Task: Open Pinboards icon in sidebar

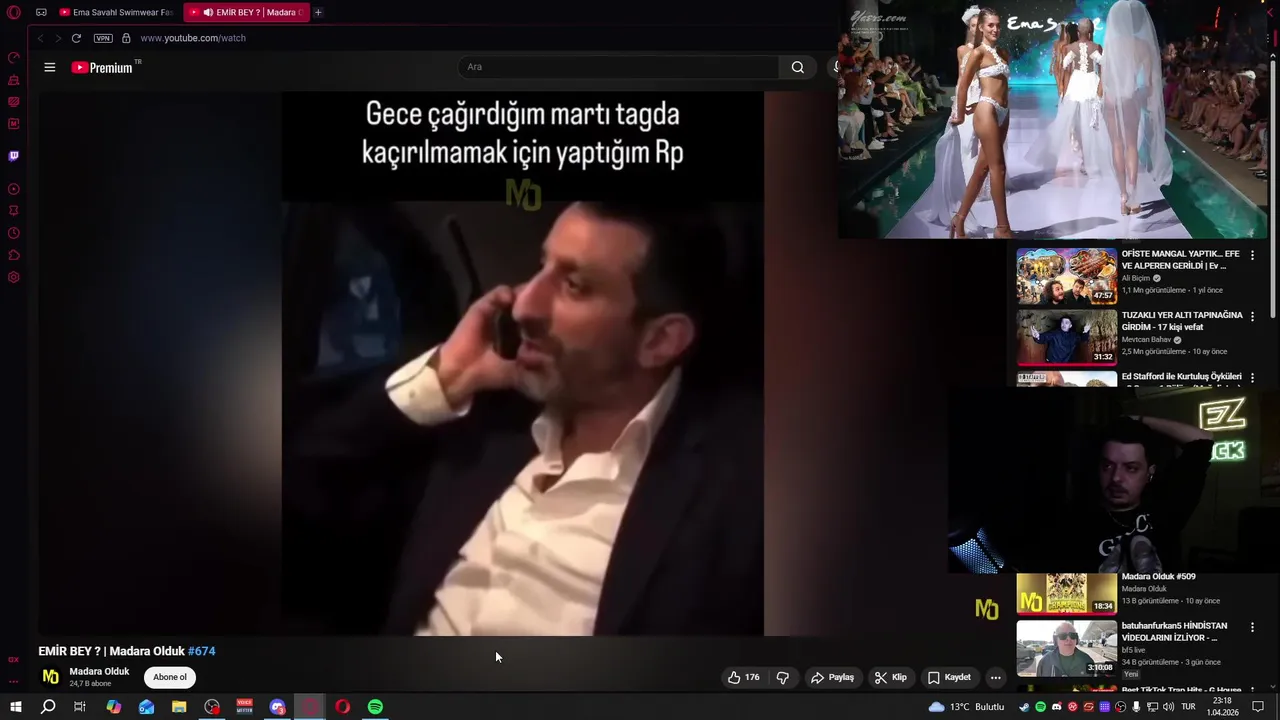Action: point(14,211)
